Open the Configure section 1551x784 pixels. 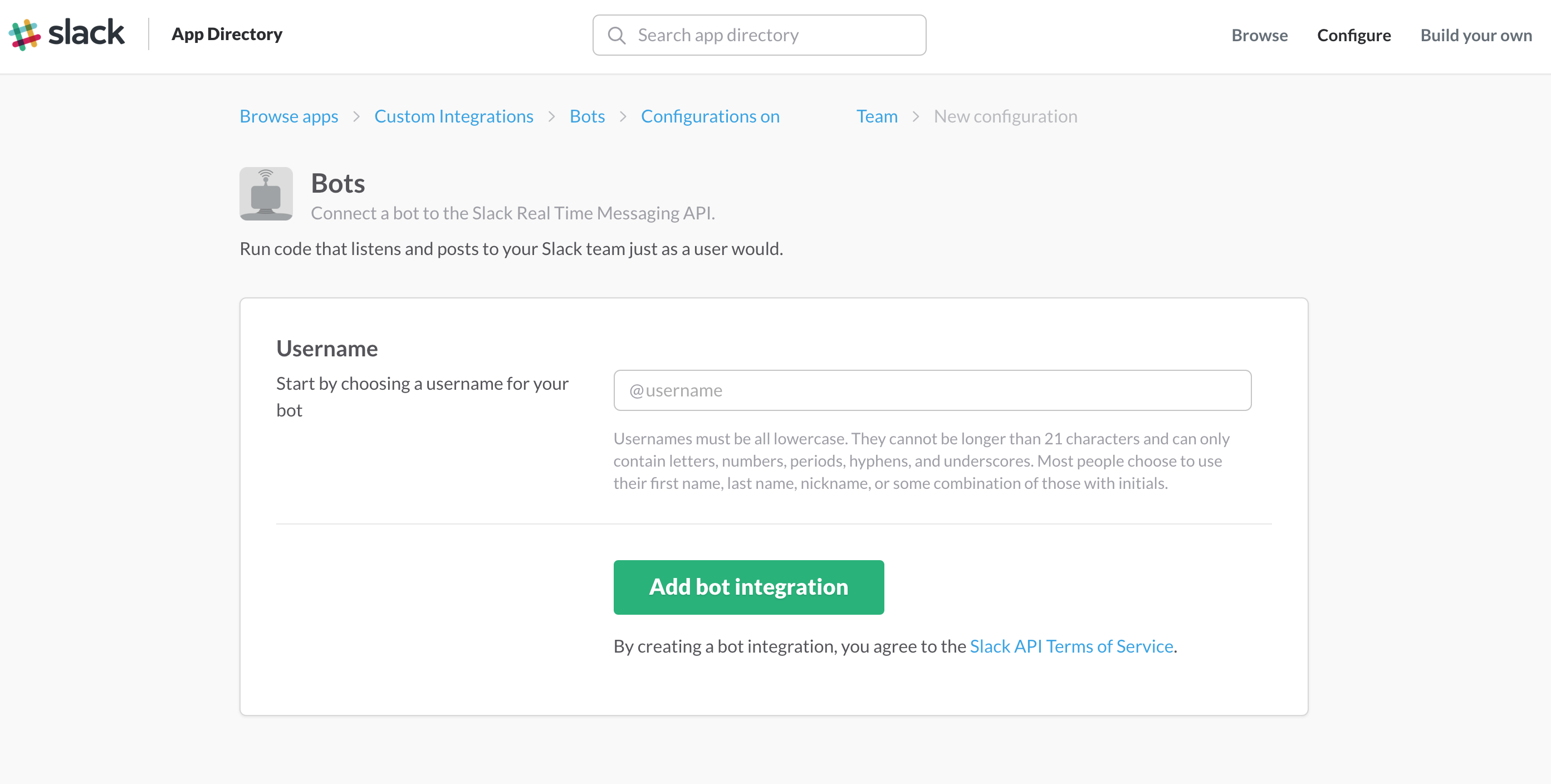click(x=1353, y=35)
